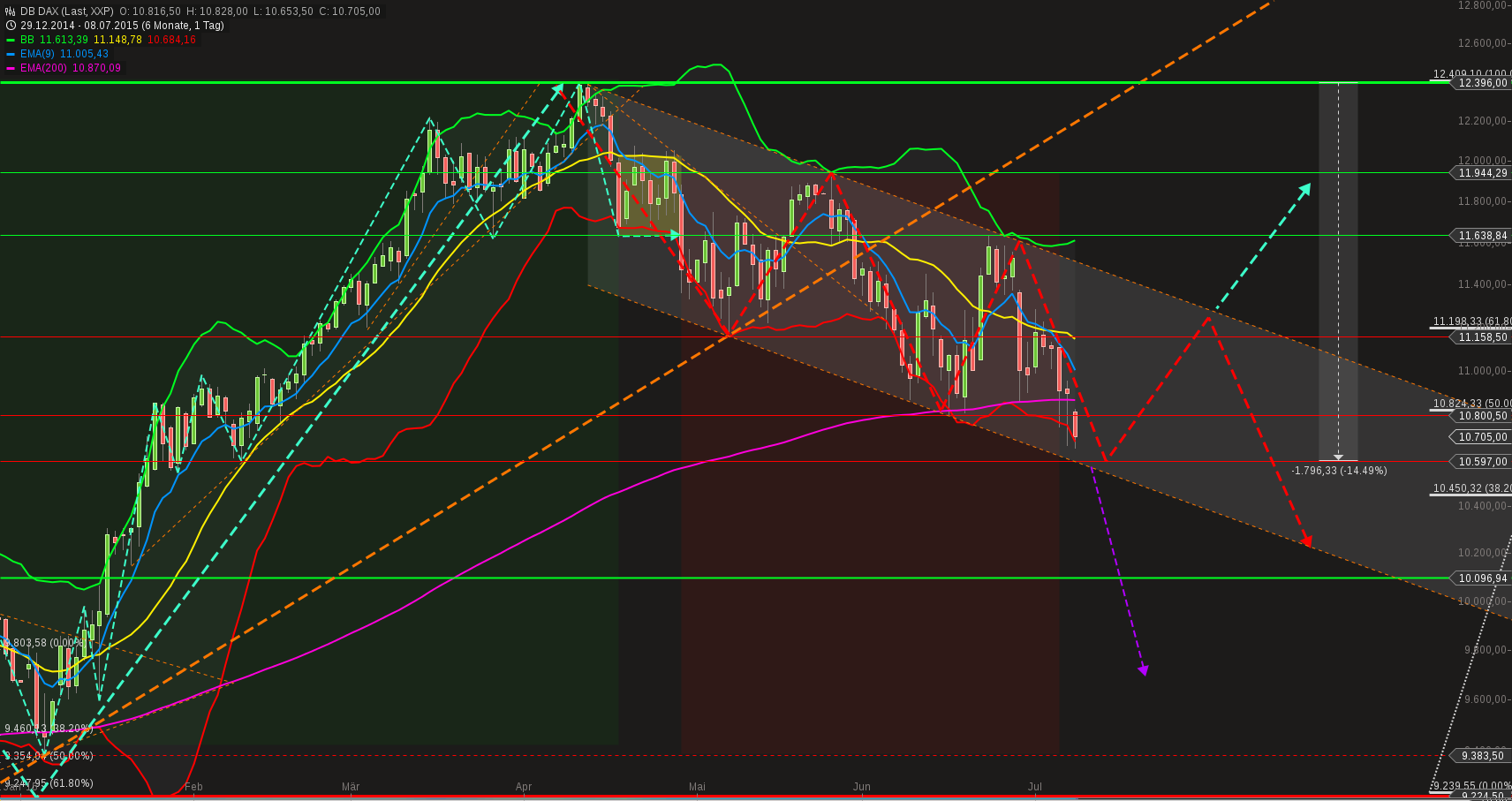The image size is (1512, 801).
Task: Click the Jul month label on time axis
Action: (x=1035, y=787)
